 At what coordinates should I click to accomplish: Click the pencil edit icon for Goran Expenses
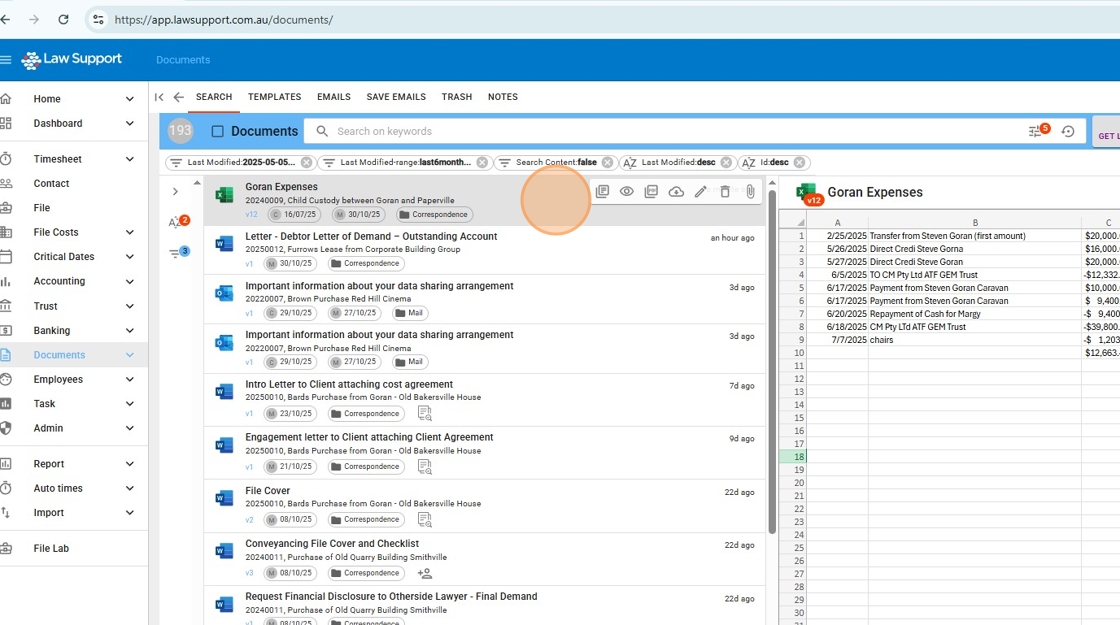700,192
